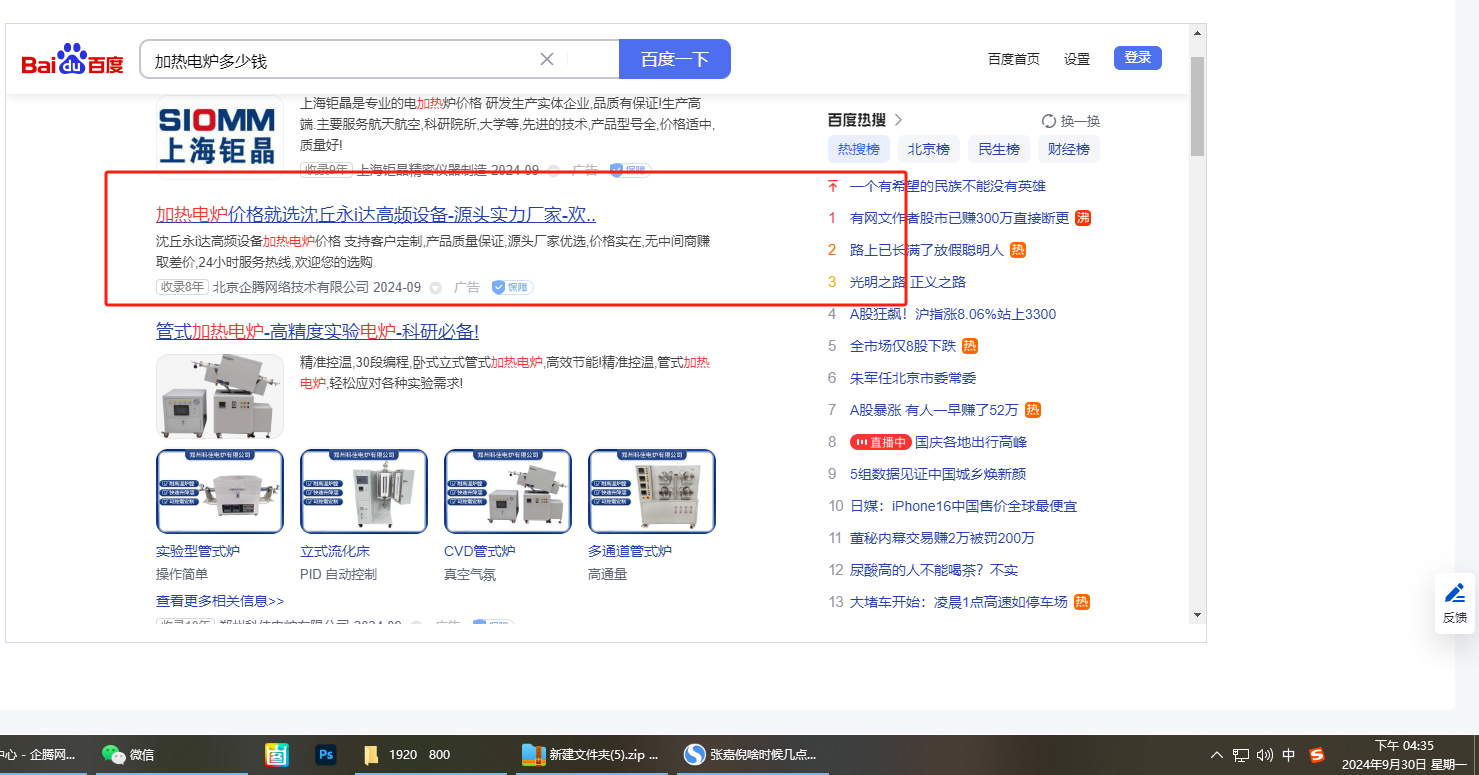Clear the search box with X icon
The width and height of the screenshot is (1479, 775).
[x=547, y=59]
